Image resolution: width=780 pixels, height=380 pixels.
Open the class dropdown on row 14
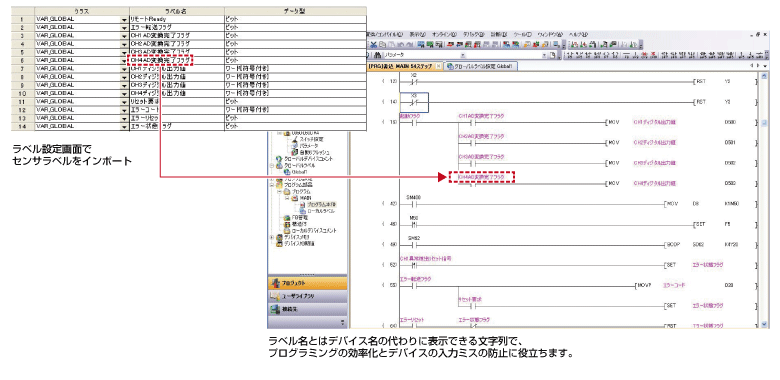point(124,126)
